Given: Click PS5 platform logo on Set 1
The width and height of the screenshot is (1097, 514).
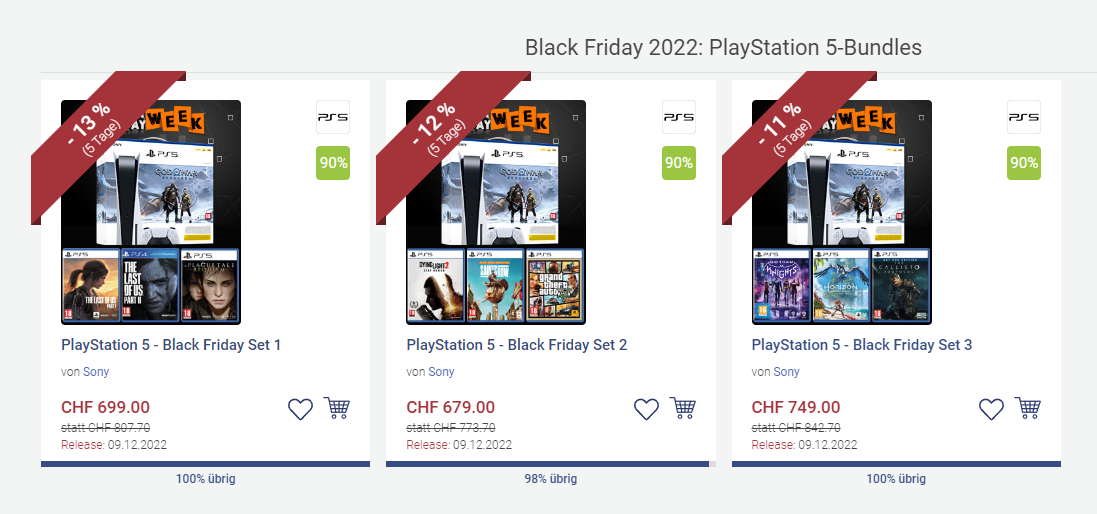Looking at the screenshot, I should (333, 117).
